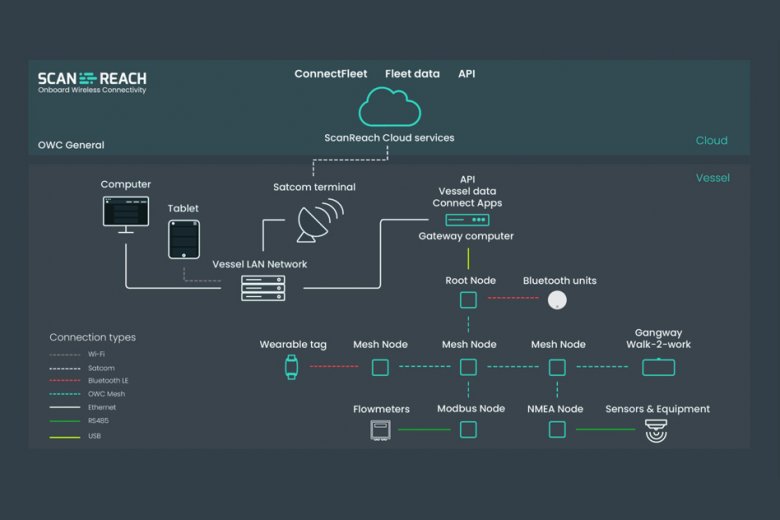Click the Mesh Node icon below Root Node

tap(468, 367)
